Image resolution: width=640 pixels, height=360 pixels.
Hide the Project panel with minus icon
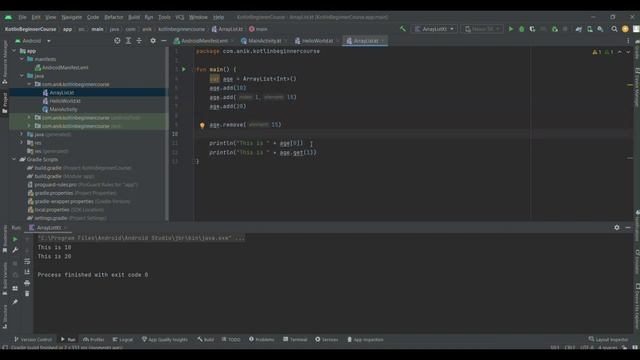click(164, 41)
